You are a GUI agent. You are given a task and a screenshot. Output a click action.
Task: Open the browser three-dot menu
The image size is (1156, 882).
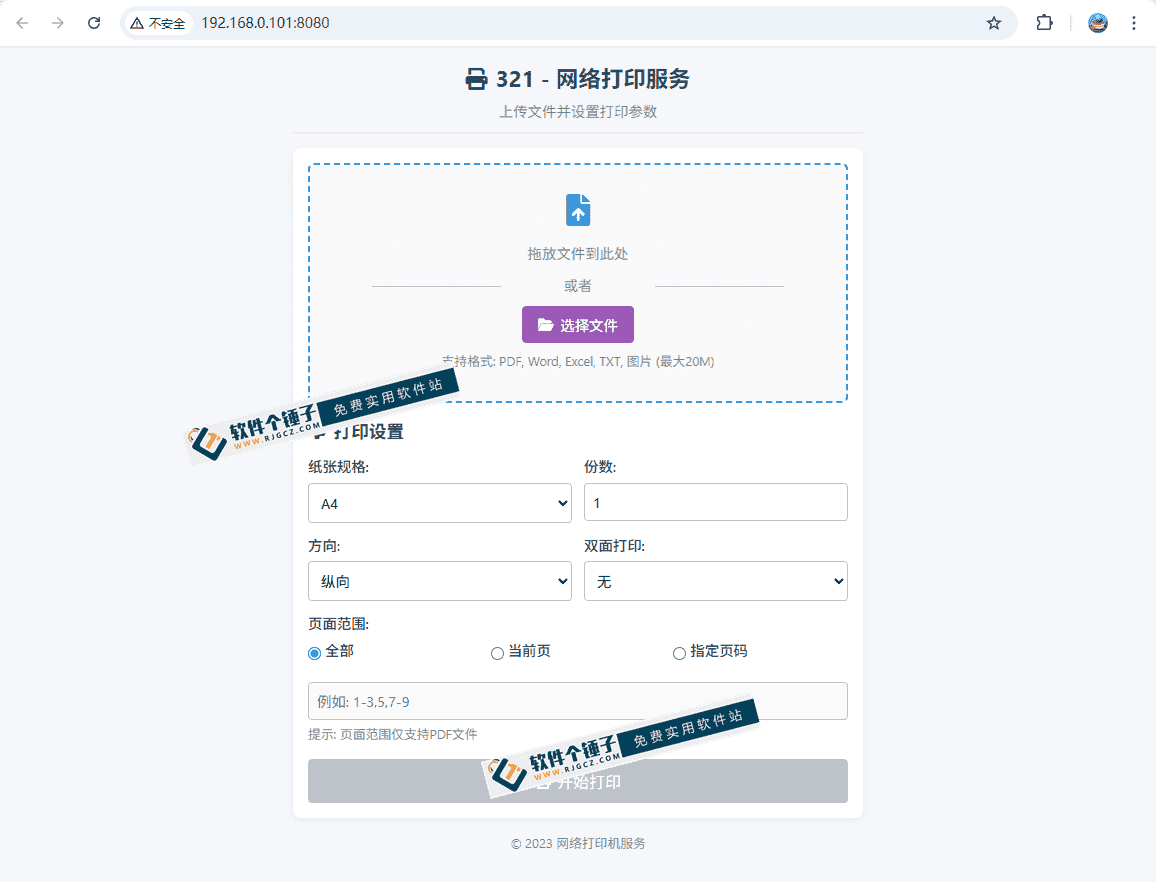click(x=1134, y=22)
